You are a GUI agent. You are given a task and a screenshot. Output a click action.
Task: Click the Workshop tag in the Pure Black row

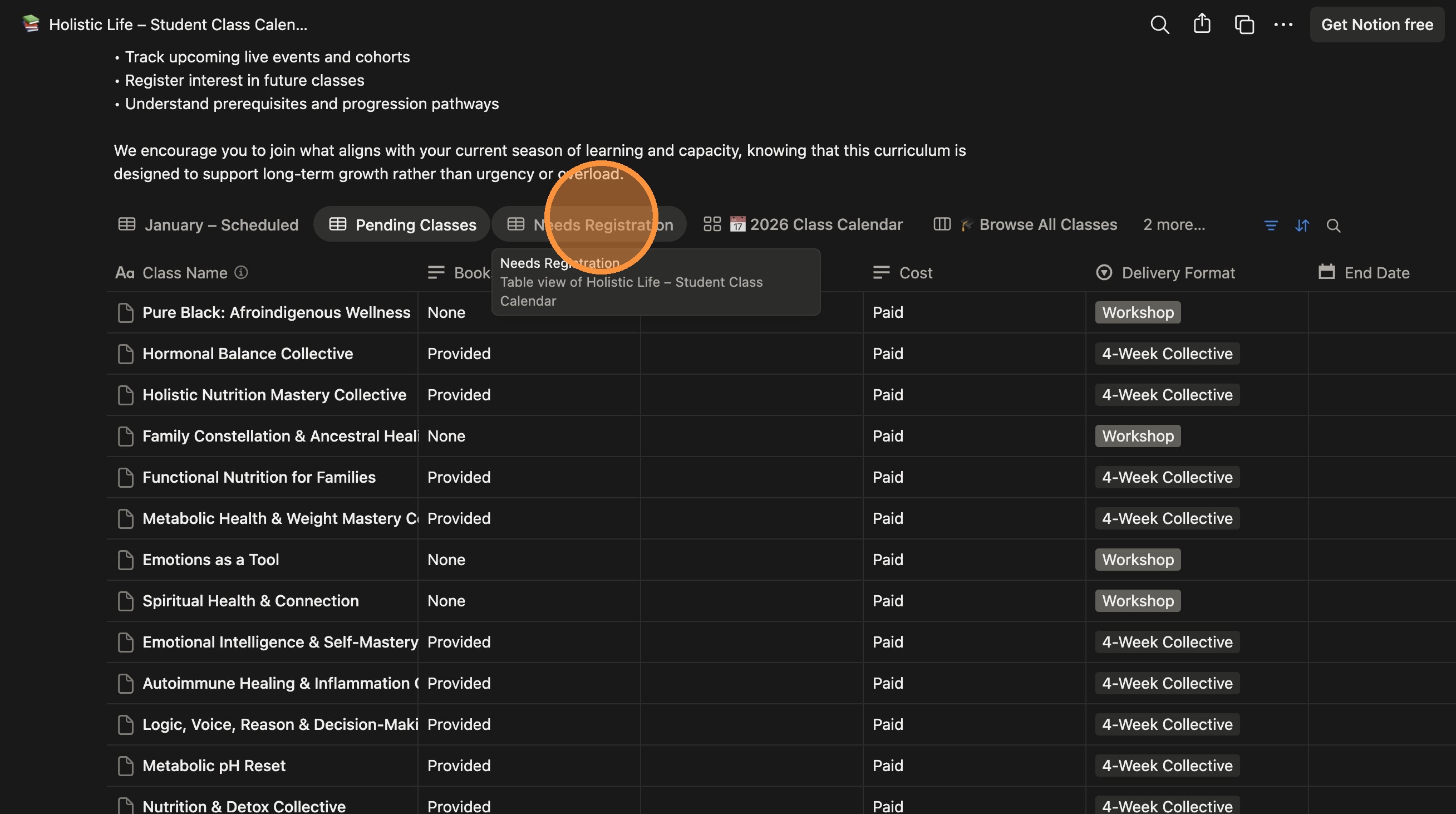[x=1137, y=312]
